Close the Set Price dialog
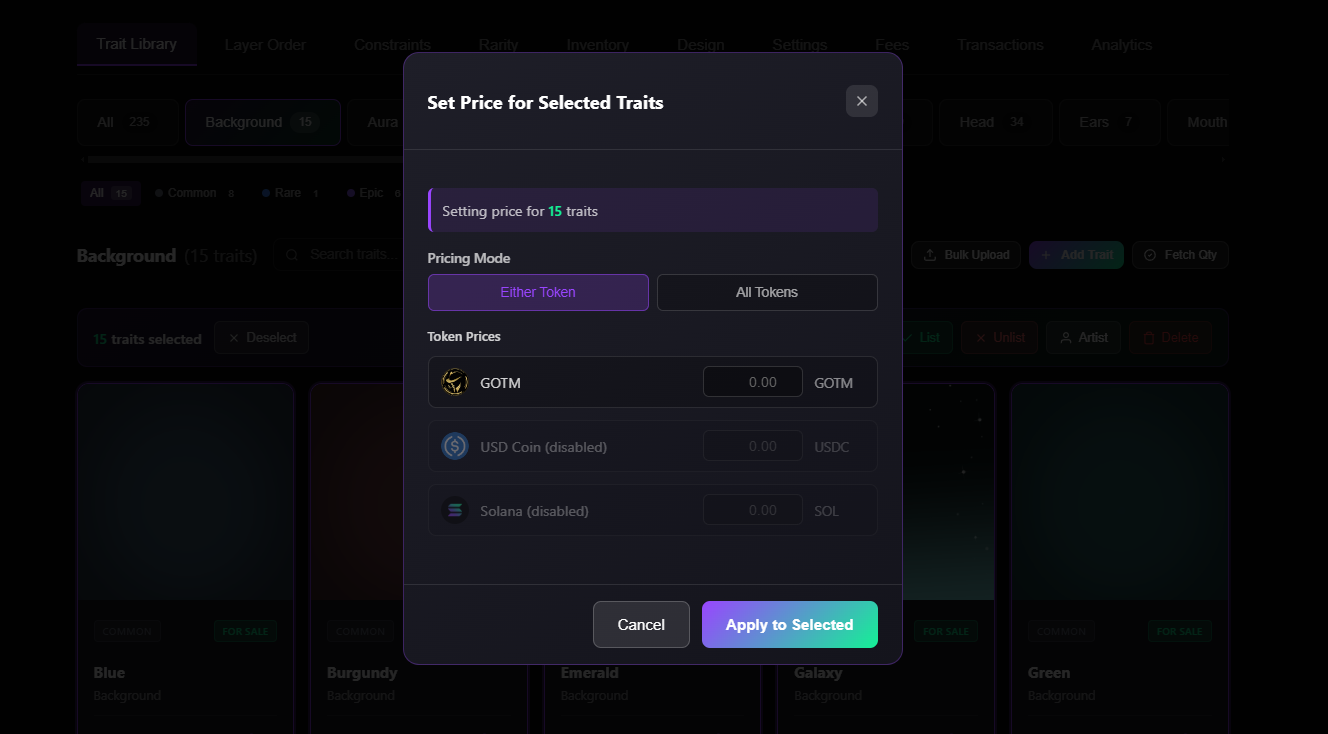The height and width of the screenshot is (734, 1328). pyautogui.click(x=861, y=101)
